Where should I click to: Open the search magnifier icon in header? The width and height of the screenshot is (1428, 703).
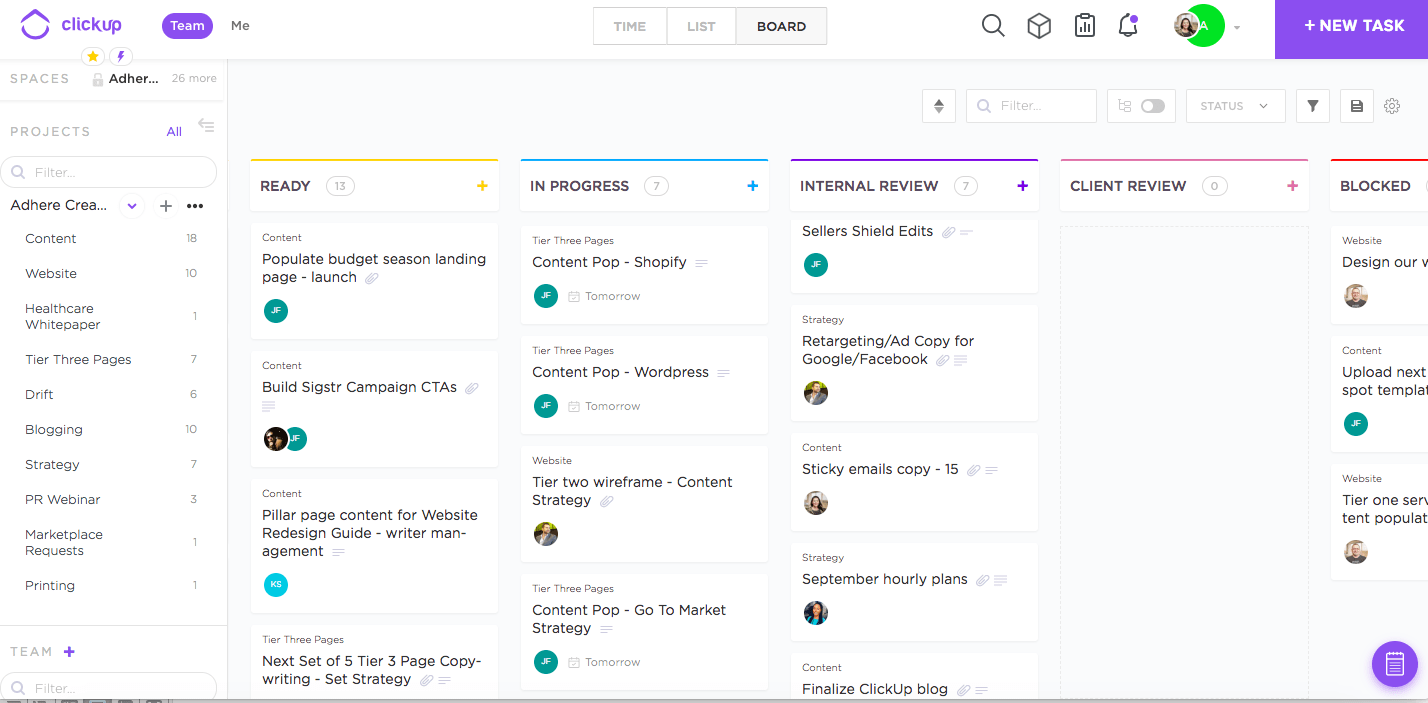pos(993,26)
